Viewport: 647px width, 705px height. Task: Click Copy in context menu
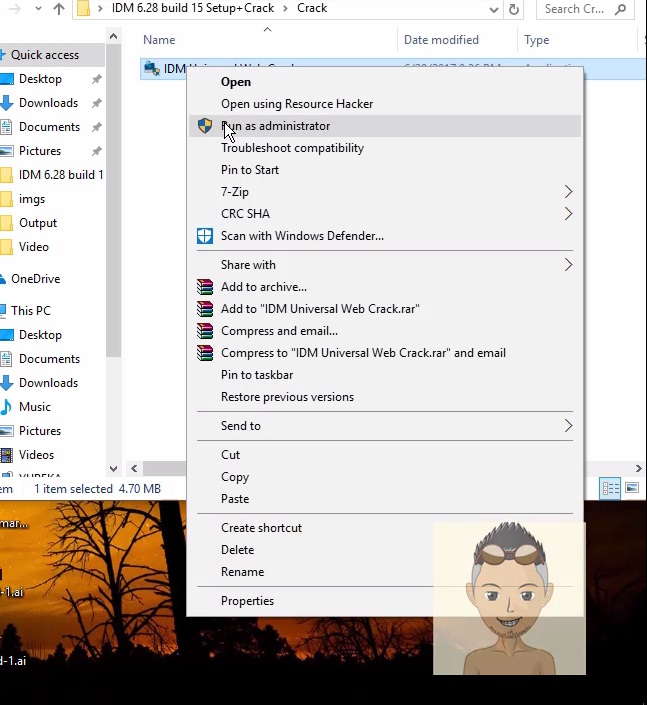point(384,477)
